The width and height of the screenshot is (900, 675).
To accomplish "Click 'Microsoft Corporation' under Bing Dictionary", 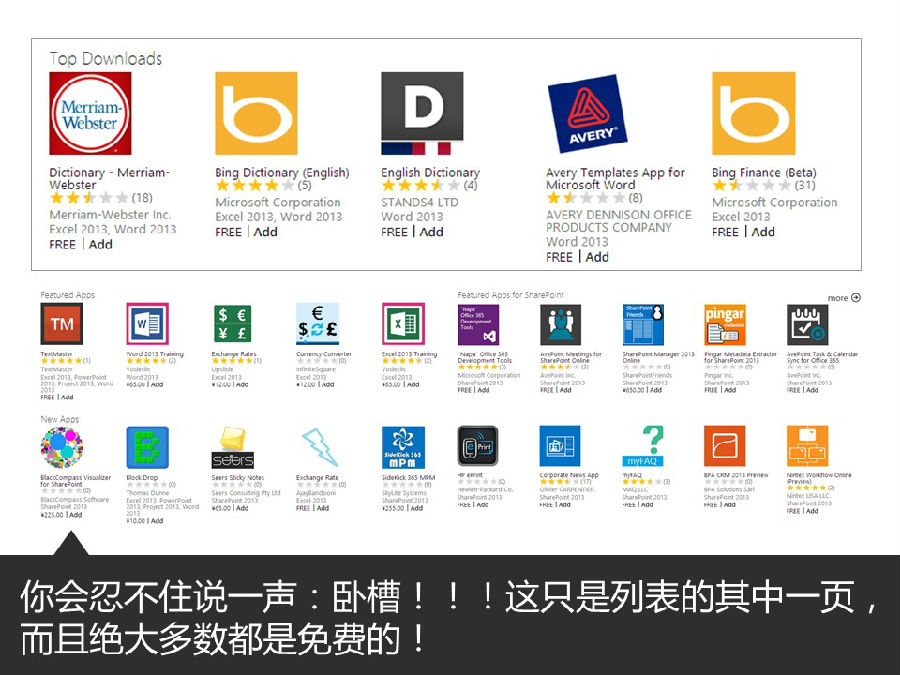I will click(278, 202).
